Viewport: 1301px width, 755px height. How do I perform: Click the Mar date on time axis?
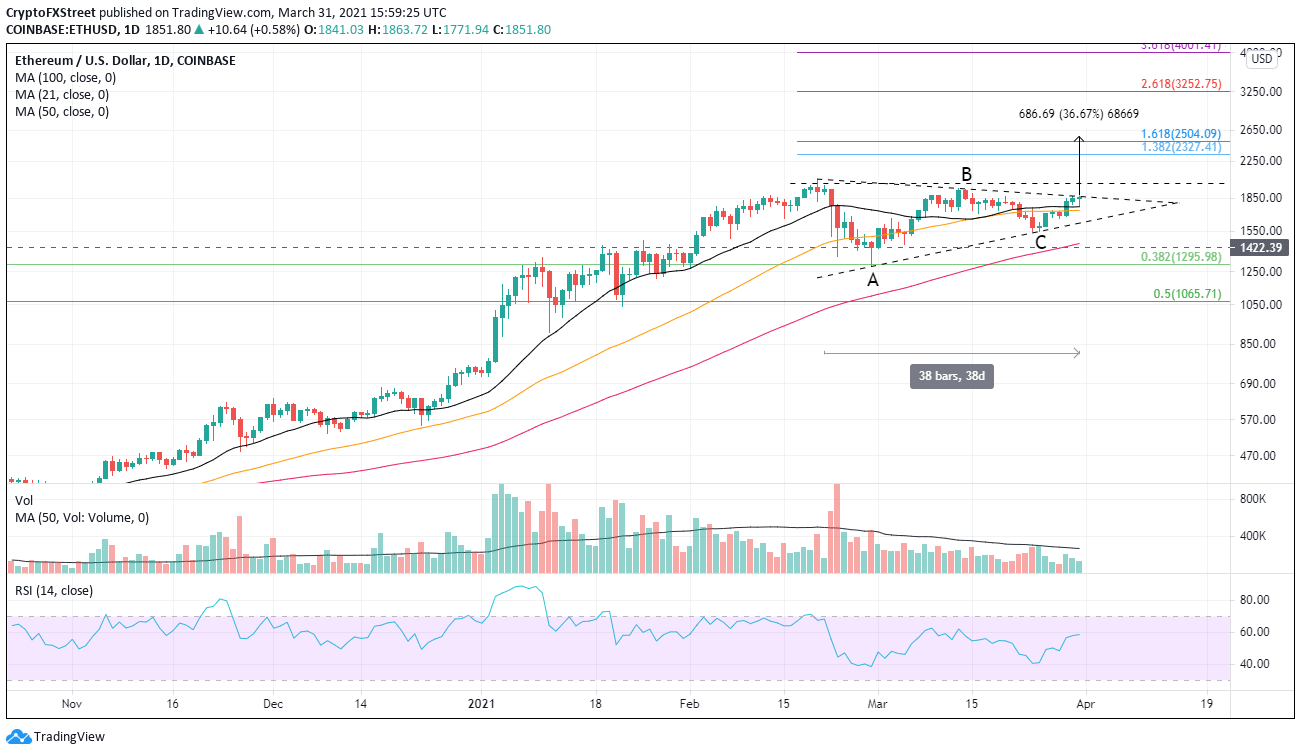click(876, 704)
